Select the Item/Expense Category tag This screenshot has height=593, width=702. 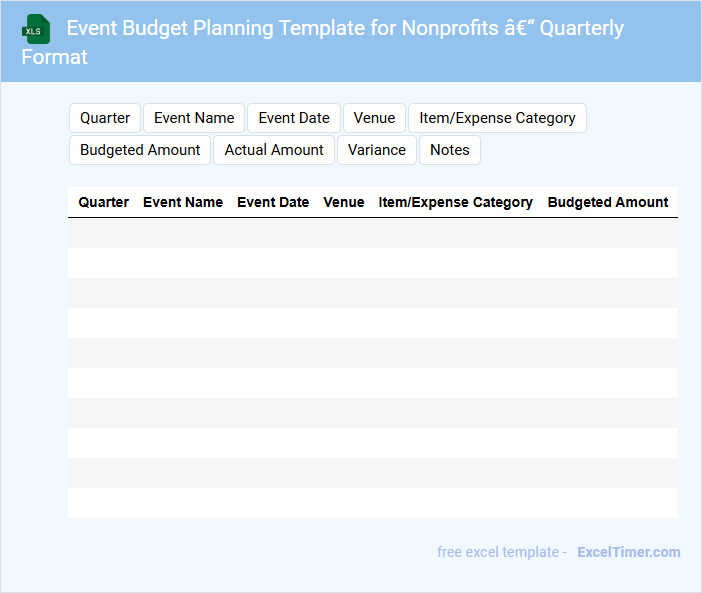pos(497,118)
